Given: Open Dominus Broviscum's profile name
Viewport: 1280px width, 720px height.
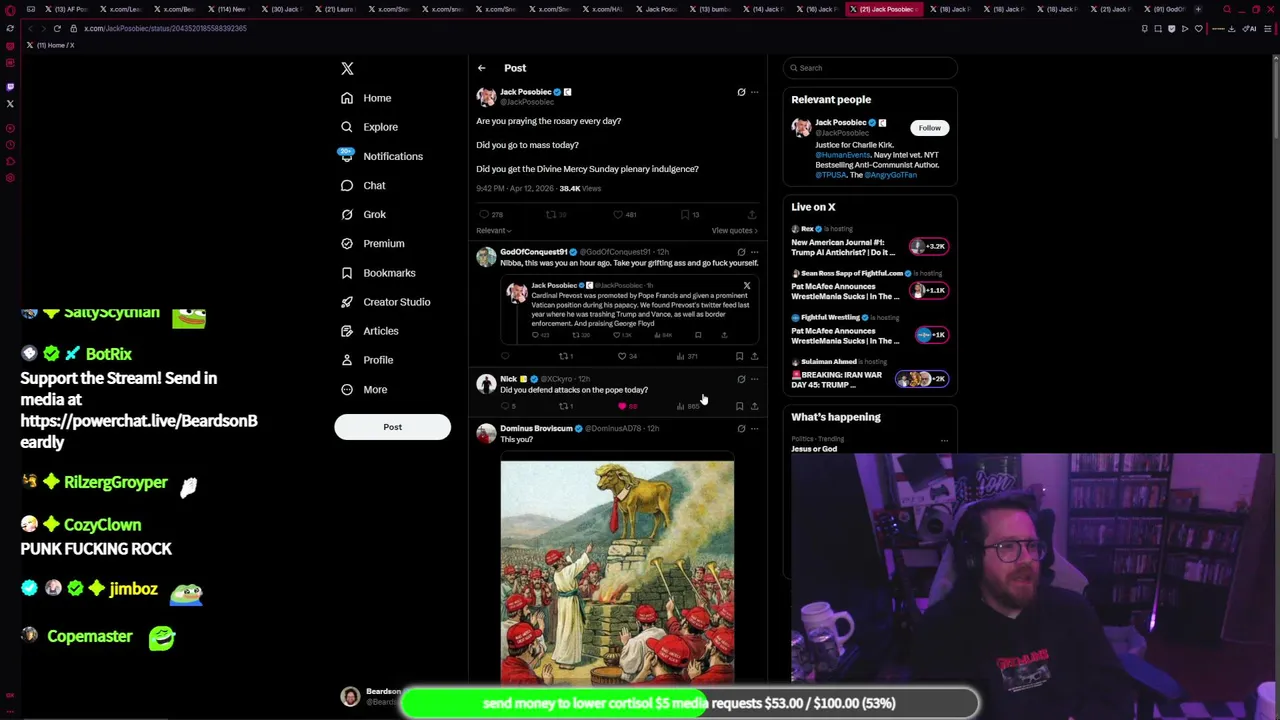Looking at the screenshot, I should pyautogui.click(x=536, y=429).
